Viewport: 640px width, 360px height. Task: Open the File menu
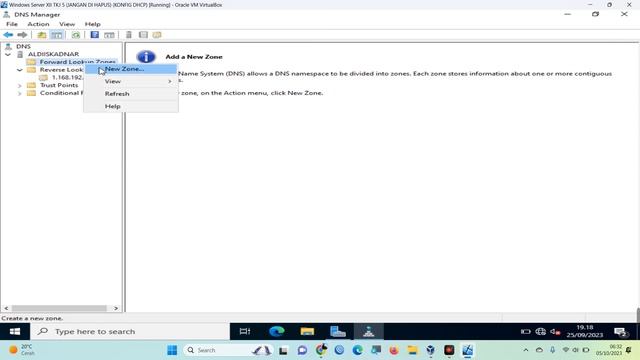point(12,24)
